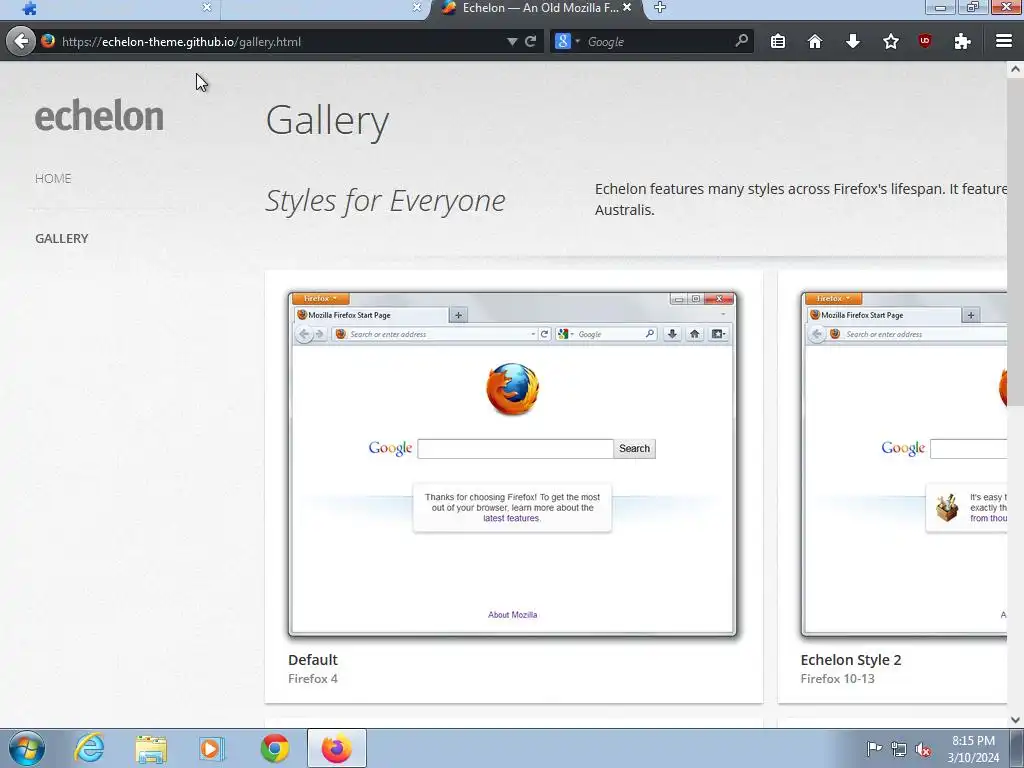
Task: Close the Echelon tab
Action: click(x=627, y=7)
